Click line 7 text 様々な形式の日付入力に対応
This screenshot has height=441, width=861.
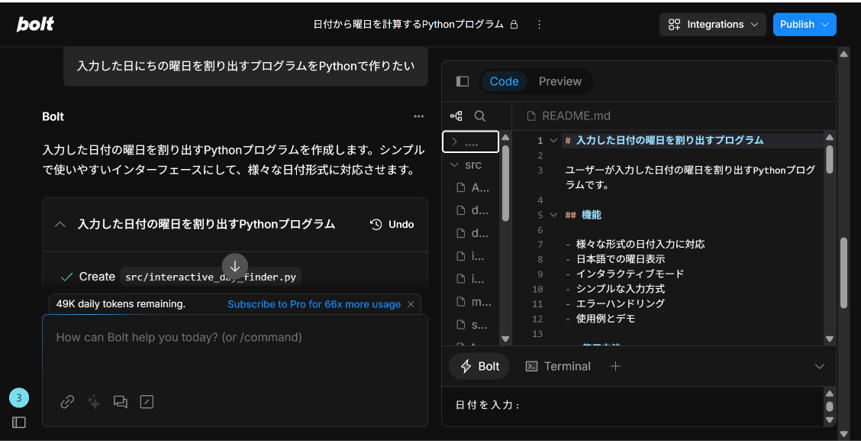tap(640, 244)
